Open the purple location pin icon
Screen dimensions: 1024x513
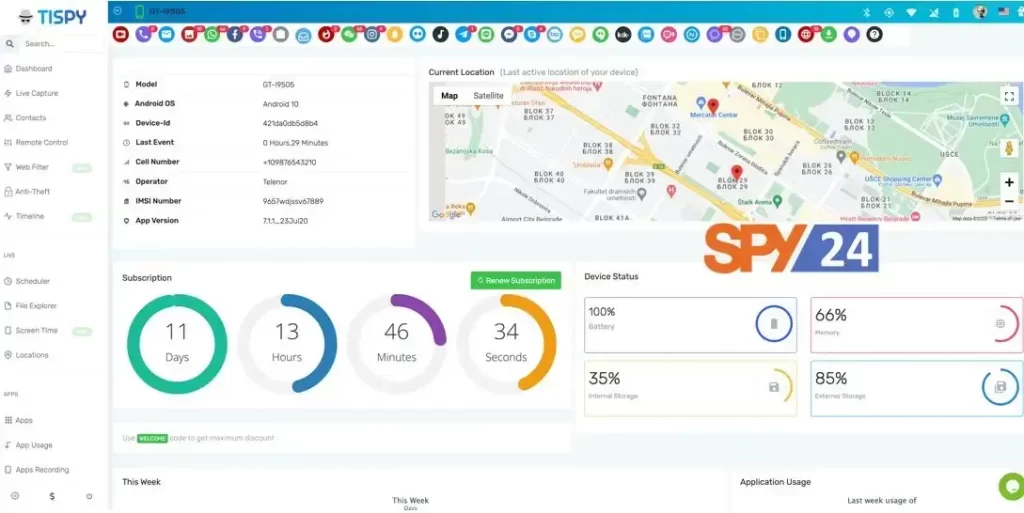pyautogui.click(x=852, y=34)
